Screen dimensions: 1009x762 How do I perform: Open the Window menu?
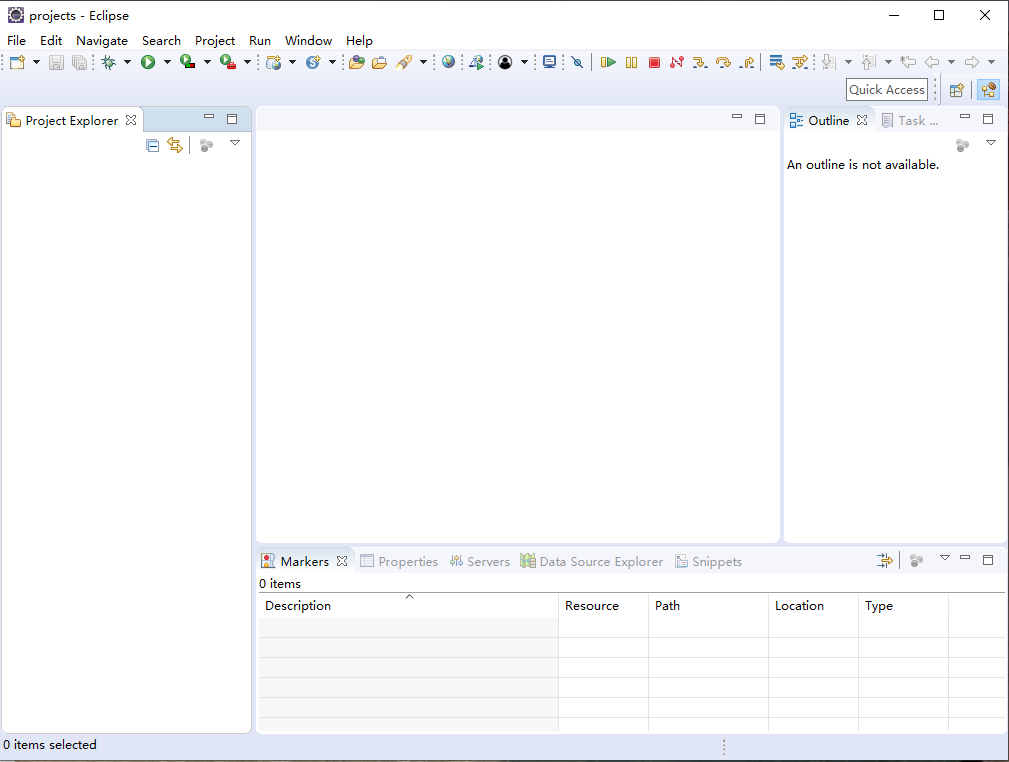point(308,41)
